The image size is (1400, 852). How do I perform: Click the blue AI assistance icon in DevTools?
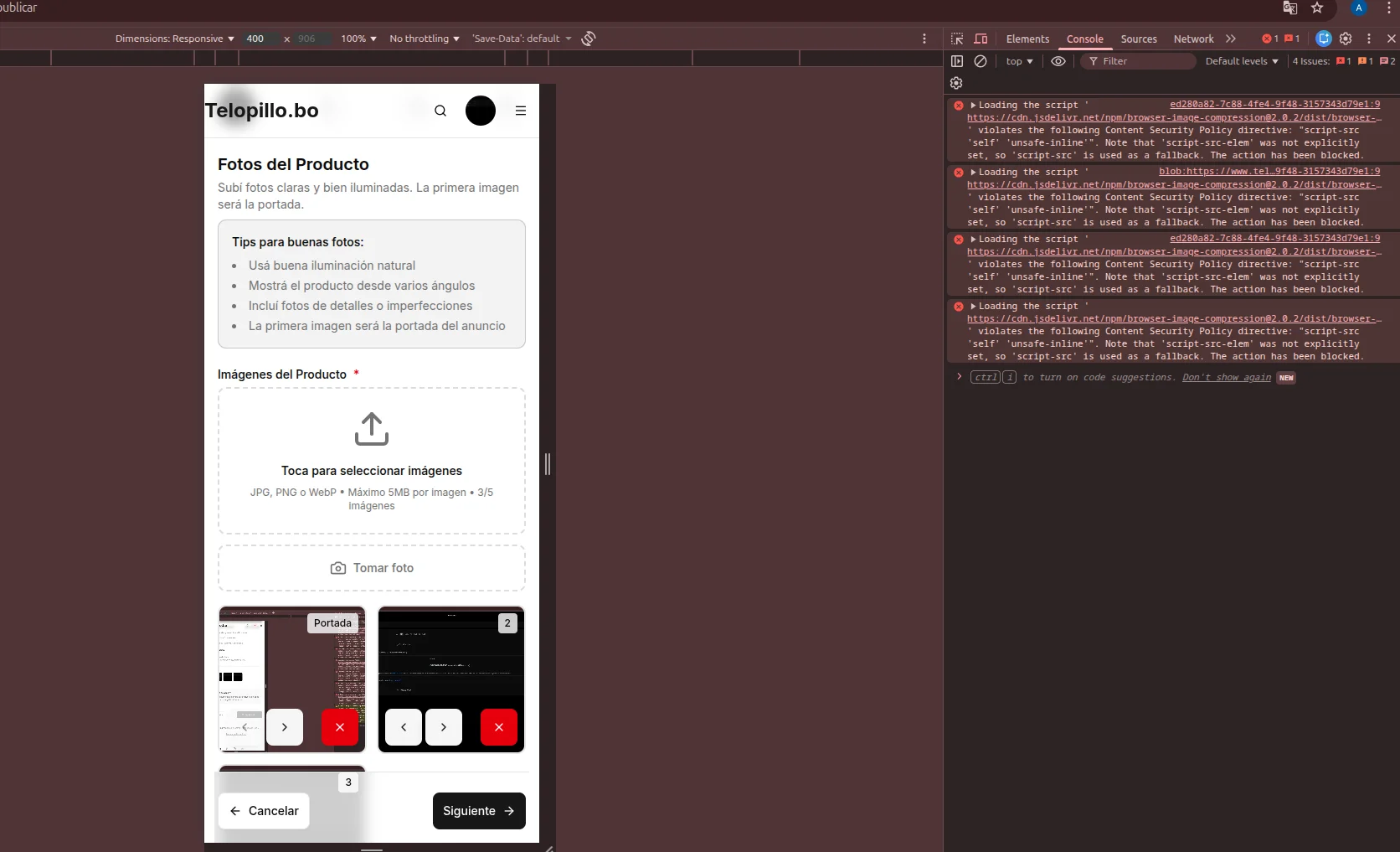tap(1324, 39)
